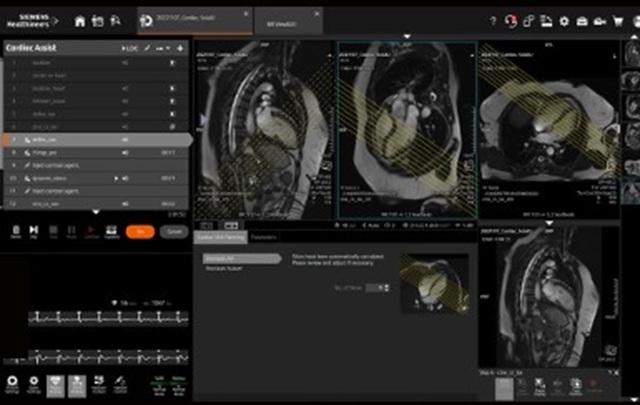Click the Delete trash icon below protocol list
This screenshot has width=640, height=405.
click(16, 231)
